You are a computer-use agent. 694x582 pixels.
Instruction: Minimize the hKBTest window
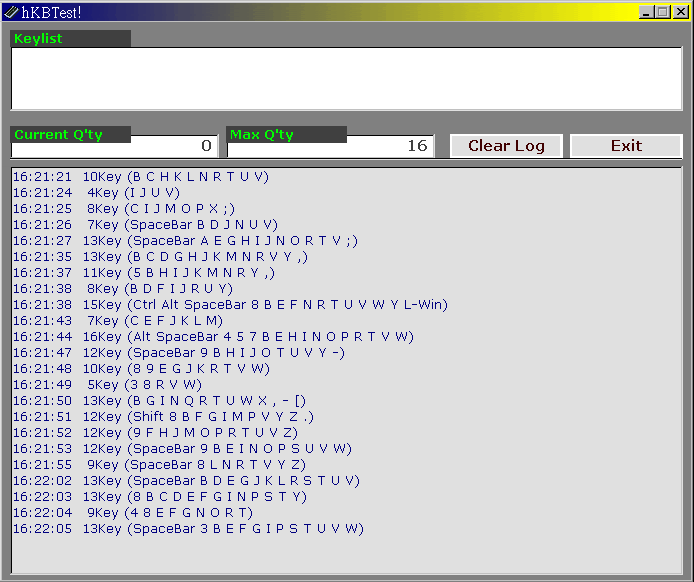click(646, 12)
